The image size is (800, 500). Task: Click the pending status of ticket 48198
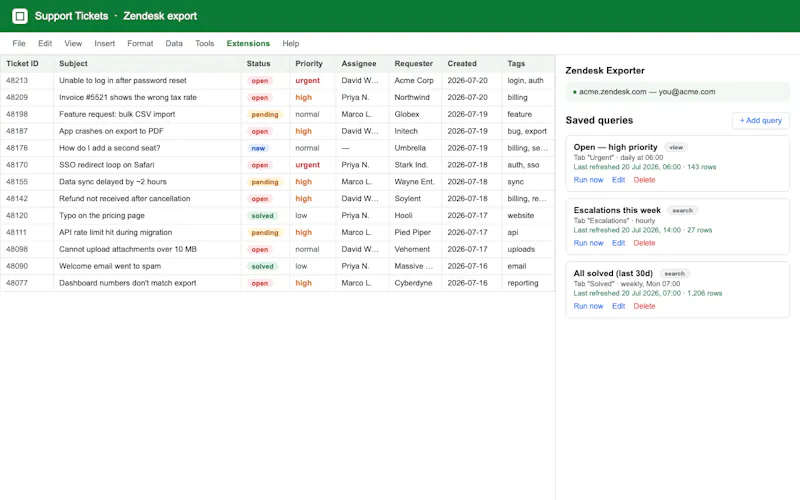(265, 114)
